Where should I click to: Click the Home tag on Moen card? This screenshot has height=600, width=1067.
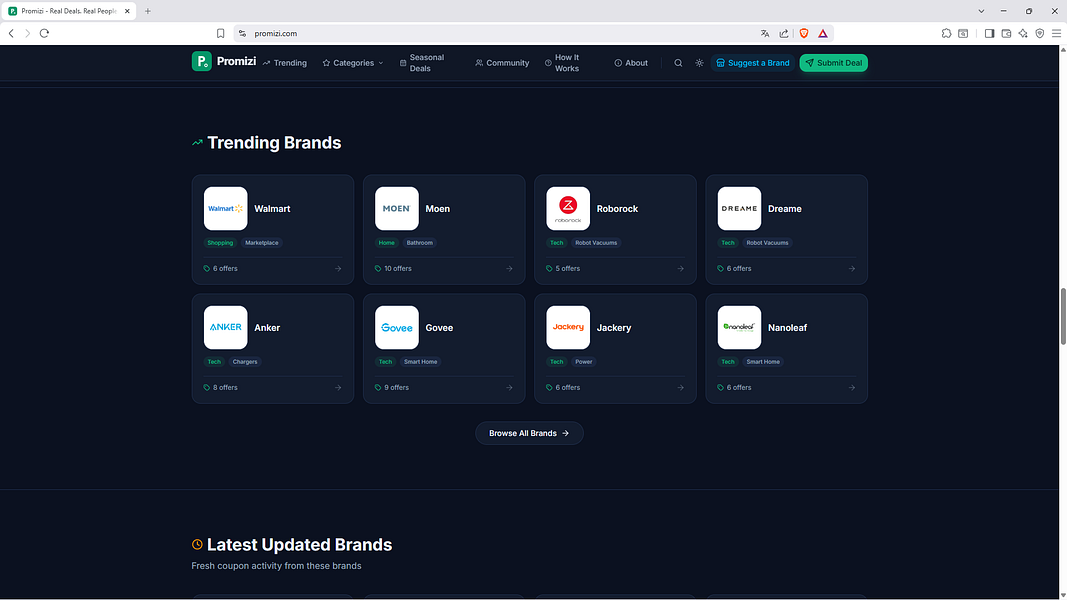[x=387, y=243]
